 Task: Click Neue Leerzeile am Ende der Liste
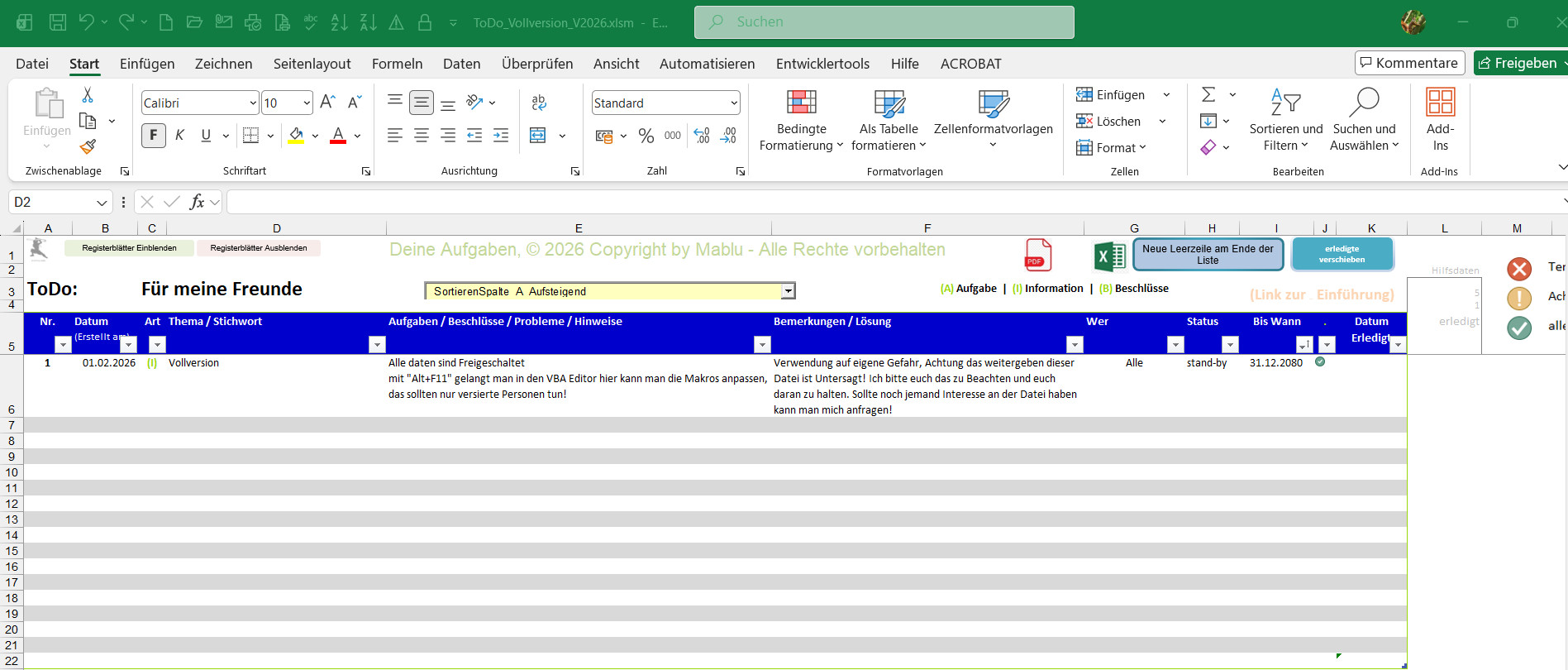pos(1207,255)
